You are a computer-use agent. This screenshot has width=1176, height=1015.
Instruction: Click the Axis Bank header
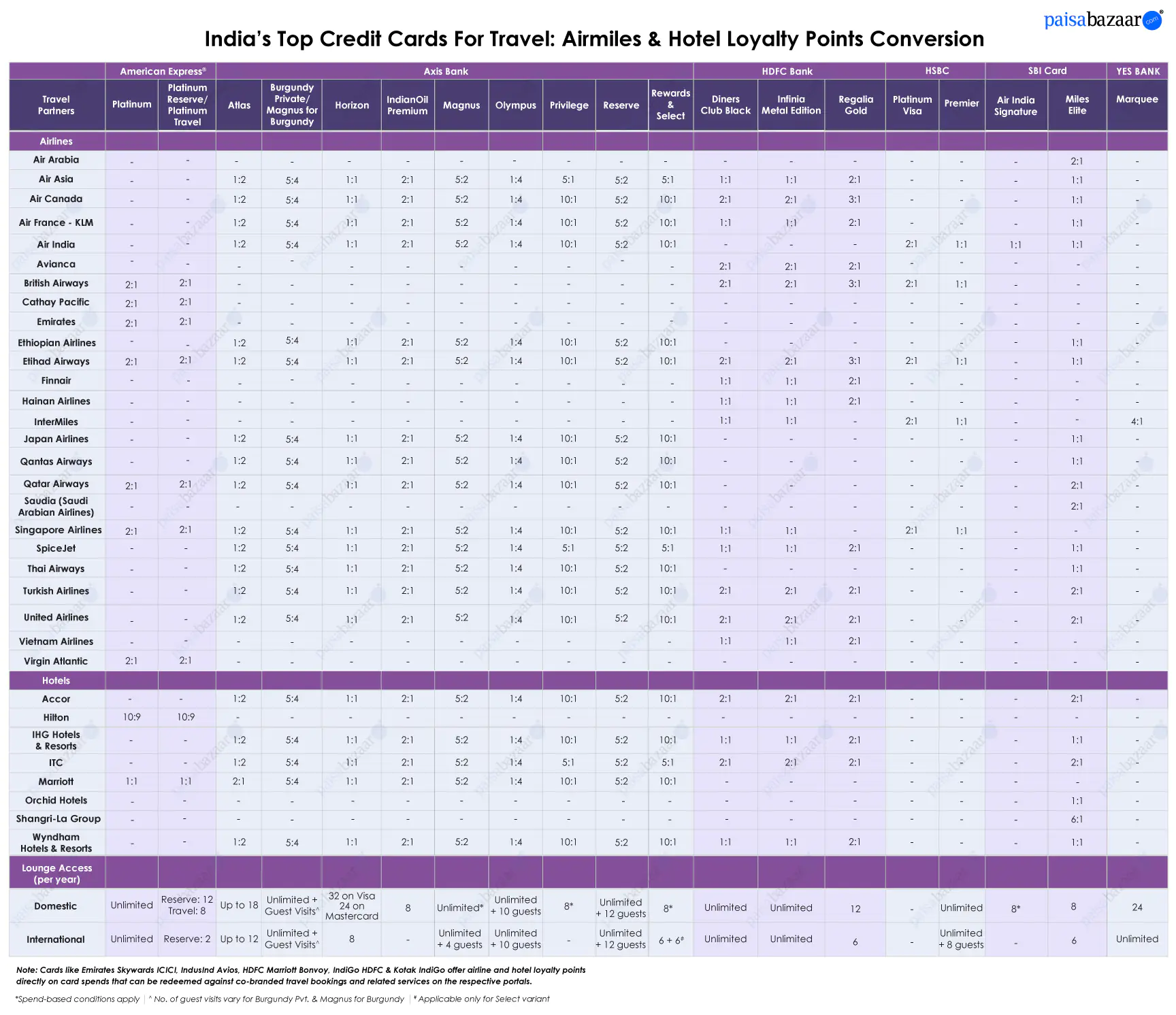point(446,71)
